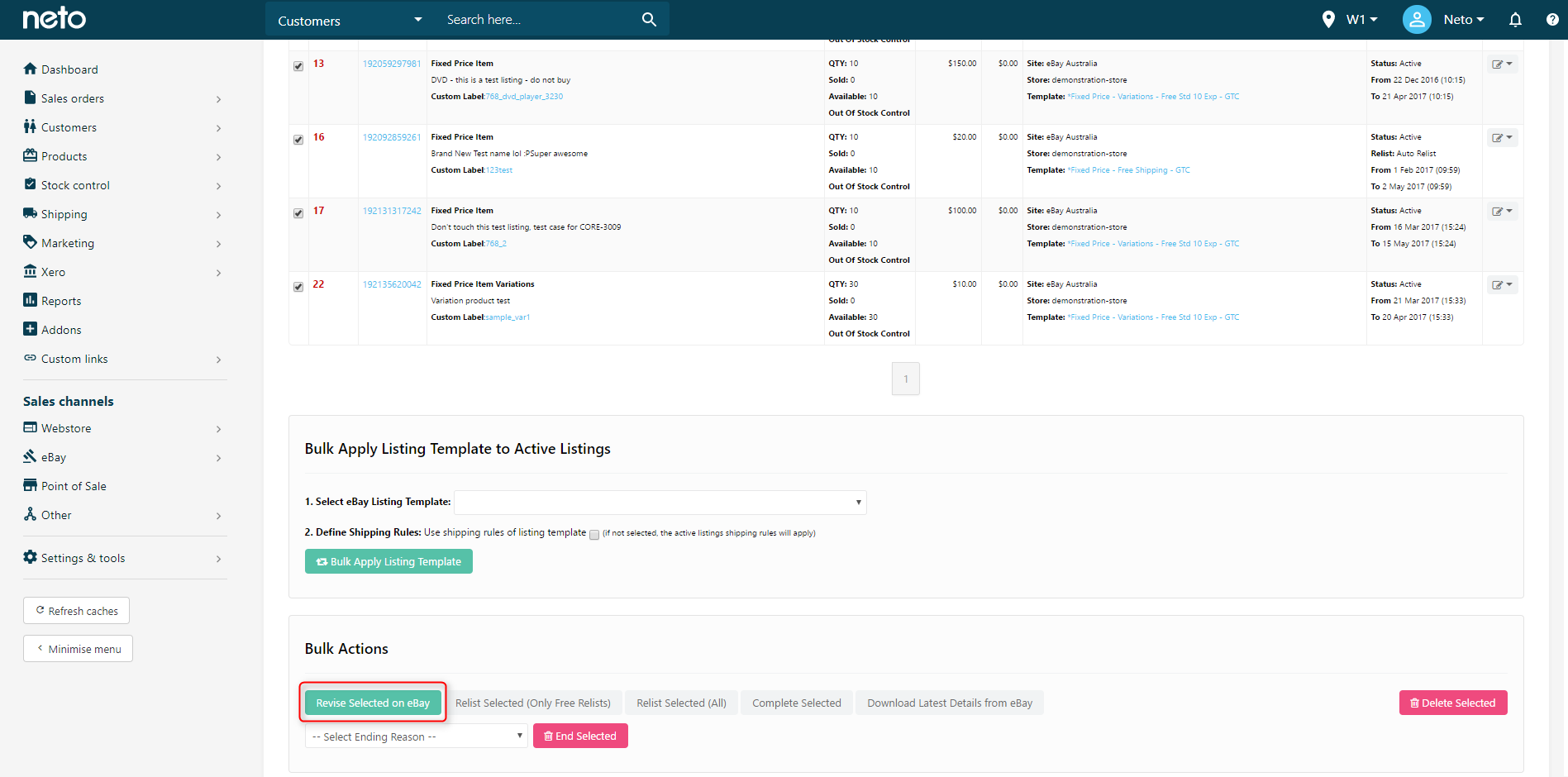The image size is (1568, 777).
Task: Click the Webstore window icon
Action: [30, 427]
